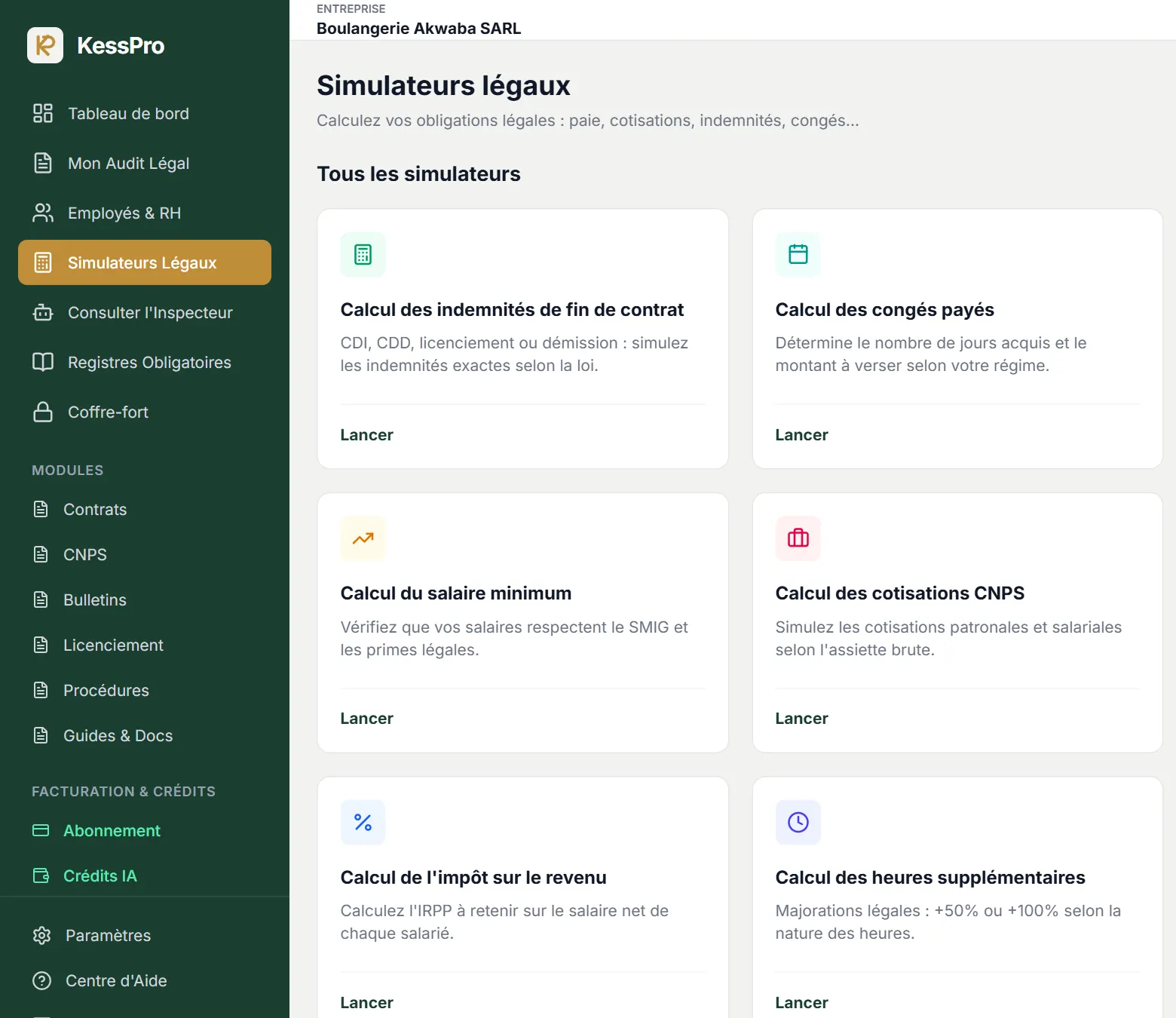The height and width of the screenshot is (1018, 1176).
Task: Launch the salaire minimum simulator
Action: tap(366, 719)
